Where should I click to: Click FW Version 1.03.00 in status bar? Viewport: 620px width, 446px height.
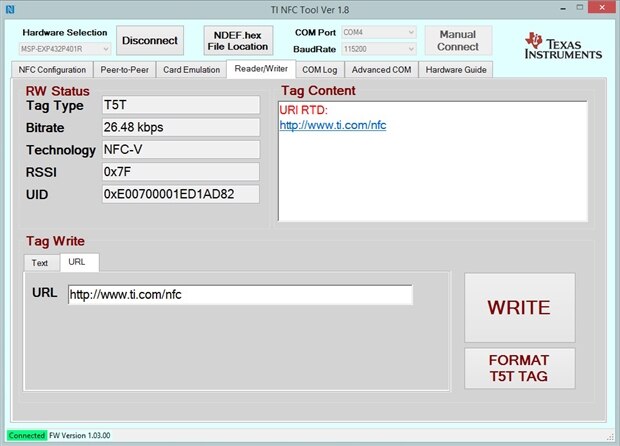pyautogui.click(x=79, y=435)
